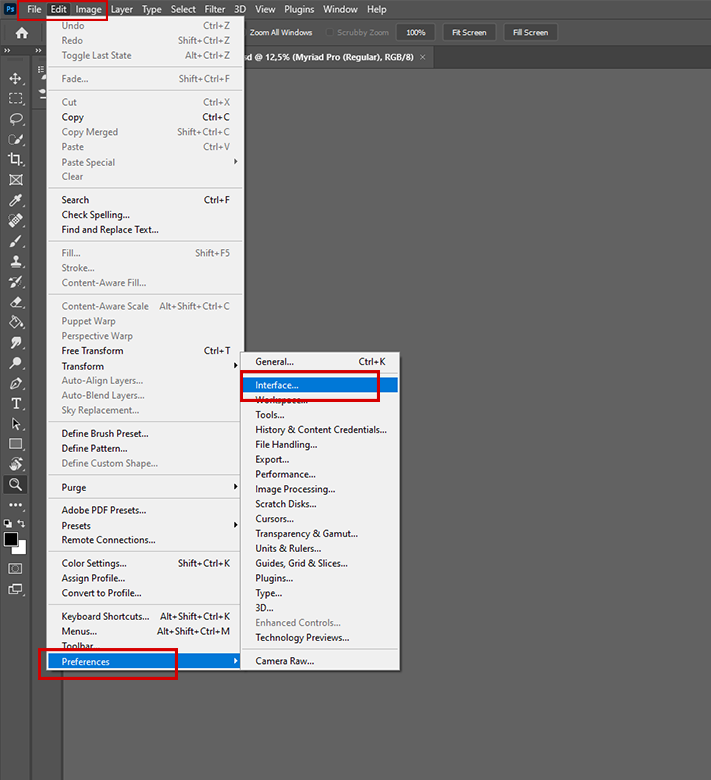This screenshot has width=711, height=780.
Task: Toggle Quick Mask mode icon
Action: [15, 569]
